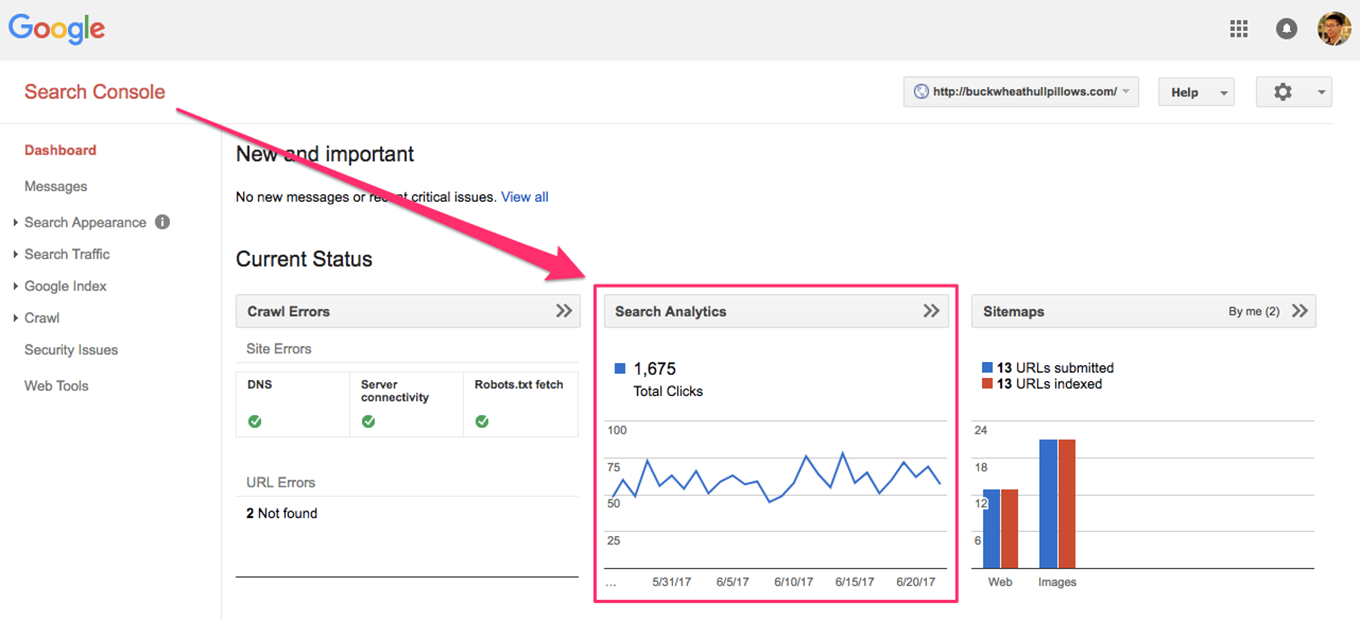Click the URL Errors label
This screenshot has height=620, width=1360.
click(x=281, y=482)
